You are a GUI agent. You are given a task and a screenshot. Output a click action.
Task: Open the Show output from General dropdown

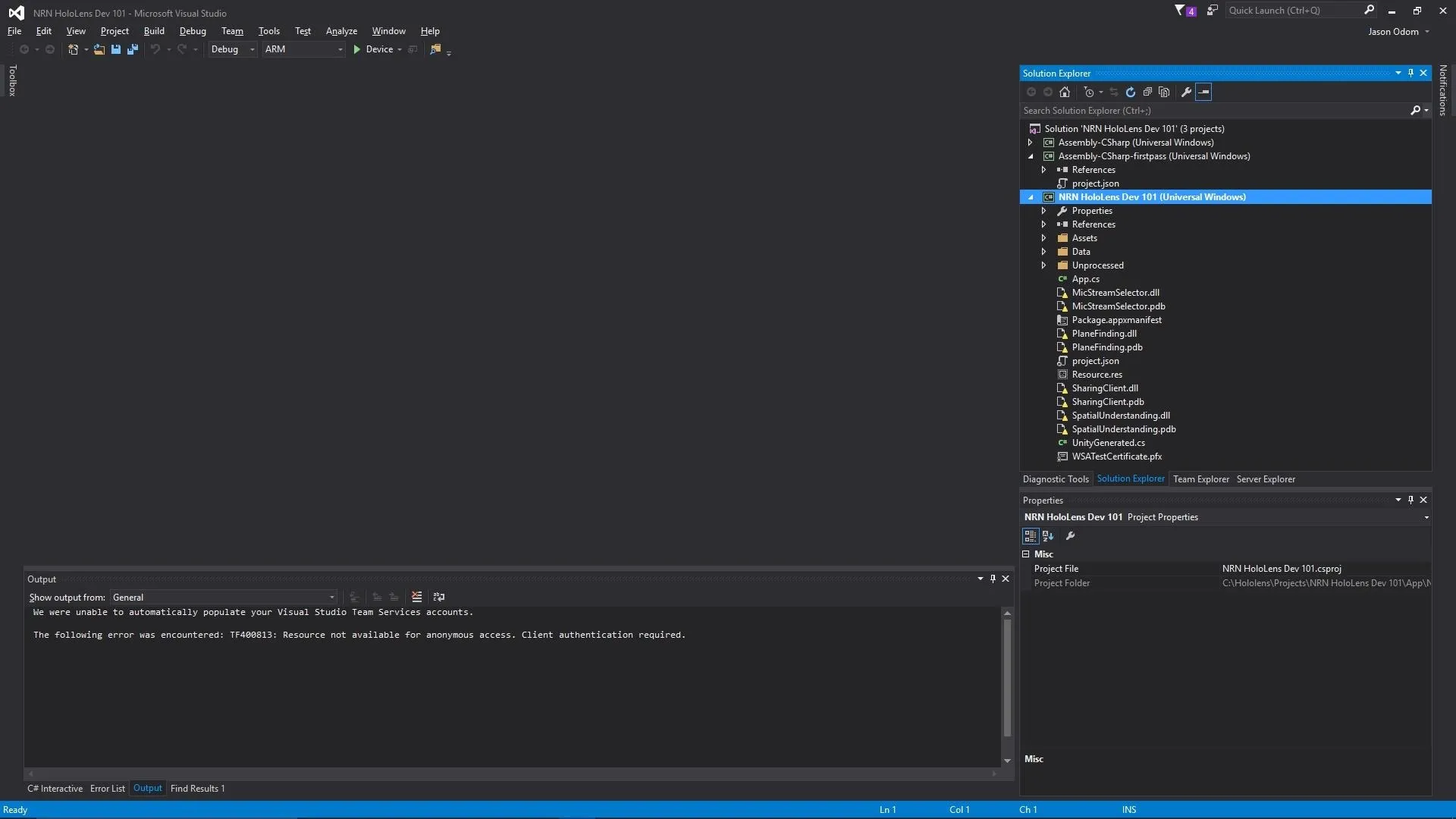[224, 598]
